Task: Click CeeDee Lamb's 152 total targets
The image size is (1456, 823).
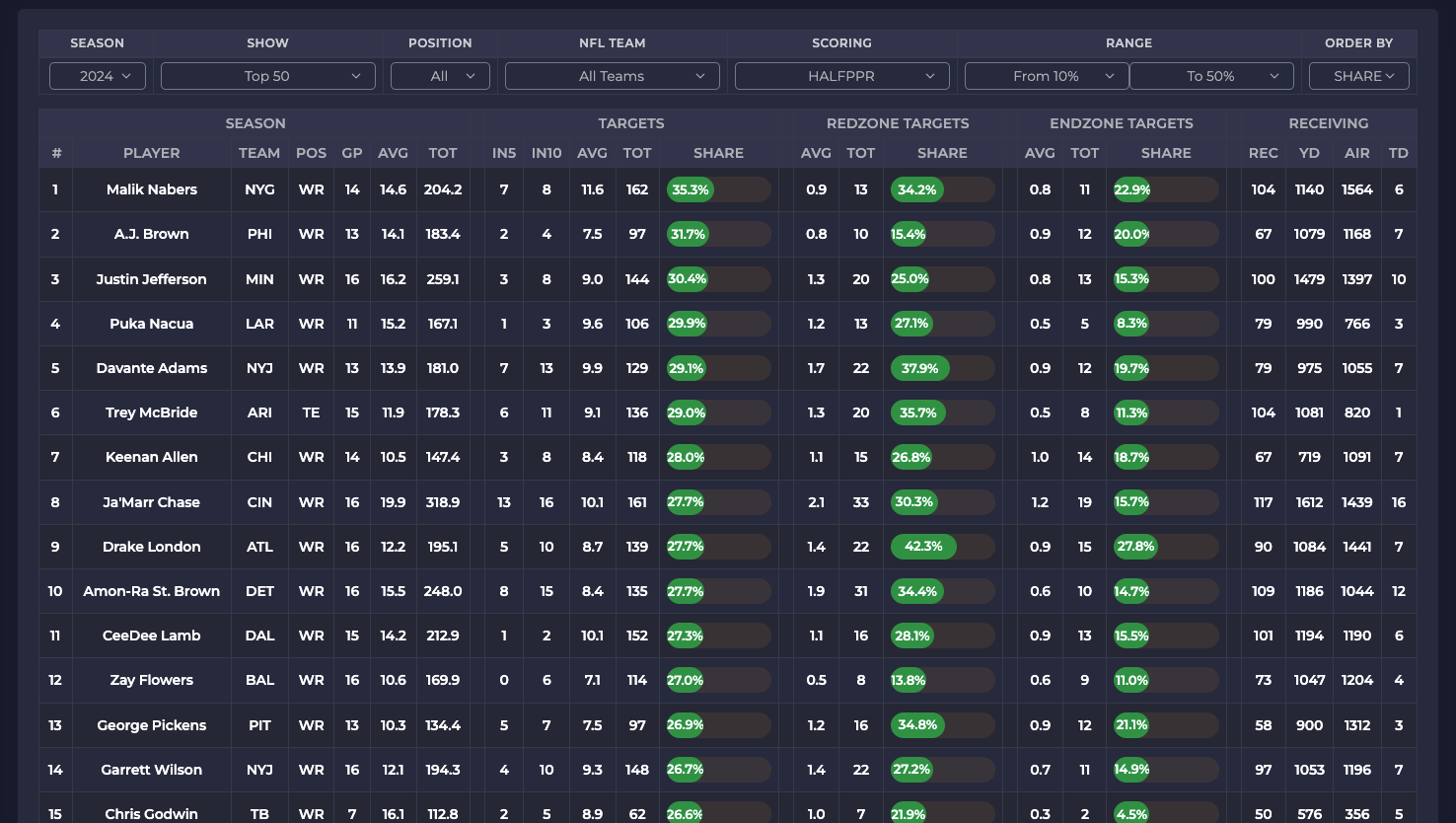Action: coord(637,636)
